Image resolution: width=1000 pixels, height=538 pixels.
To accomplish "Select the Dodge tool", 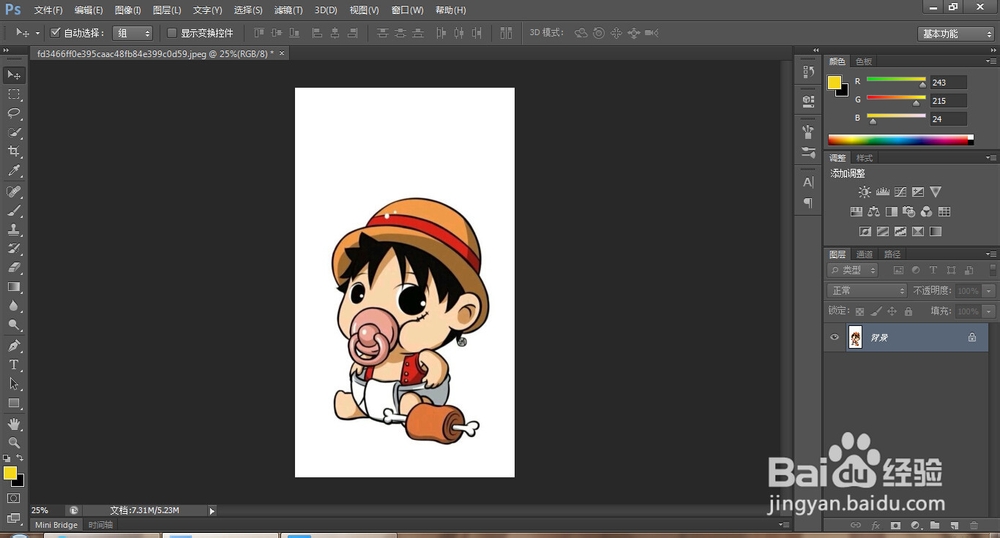I will [13, 326].
